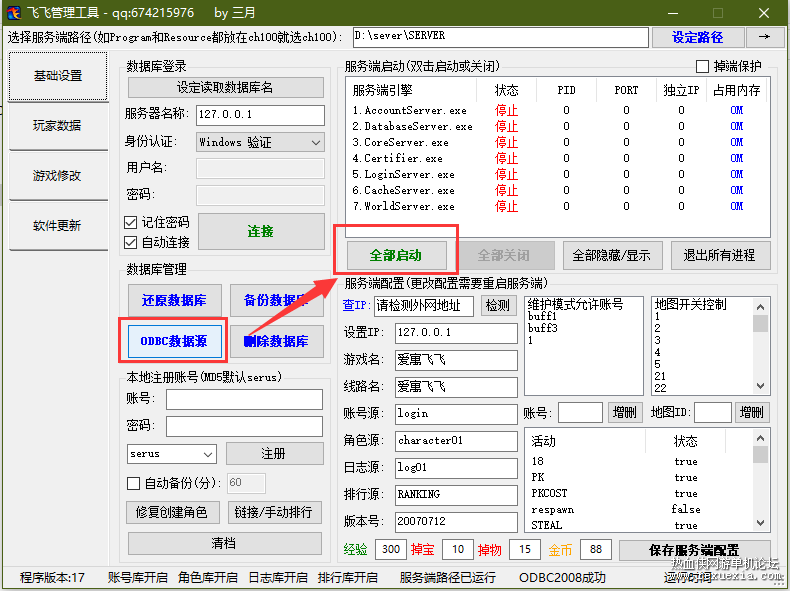The image size is (790, 591).
Task: Click the 掉物 rate field showing 15
Action: pyautogui.click(x=525, y=550)
